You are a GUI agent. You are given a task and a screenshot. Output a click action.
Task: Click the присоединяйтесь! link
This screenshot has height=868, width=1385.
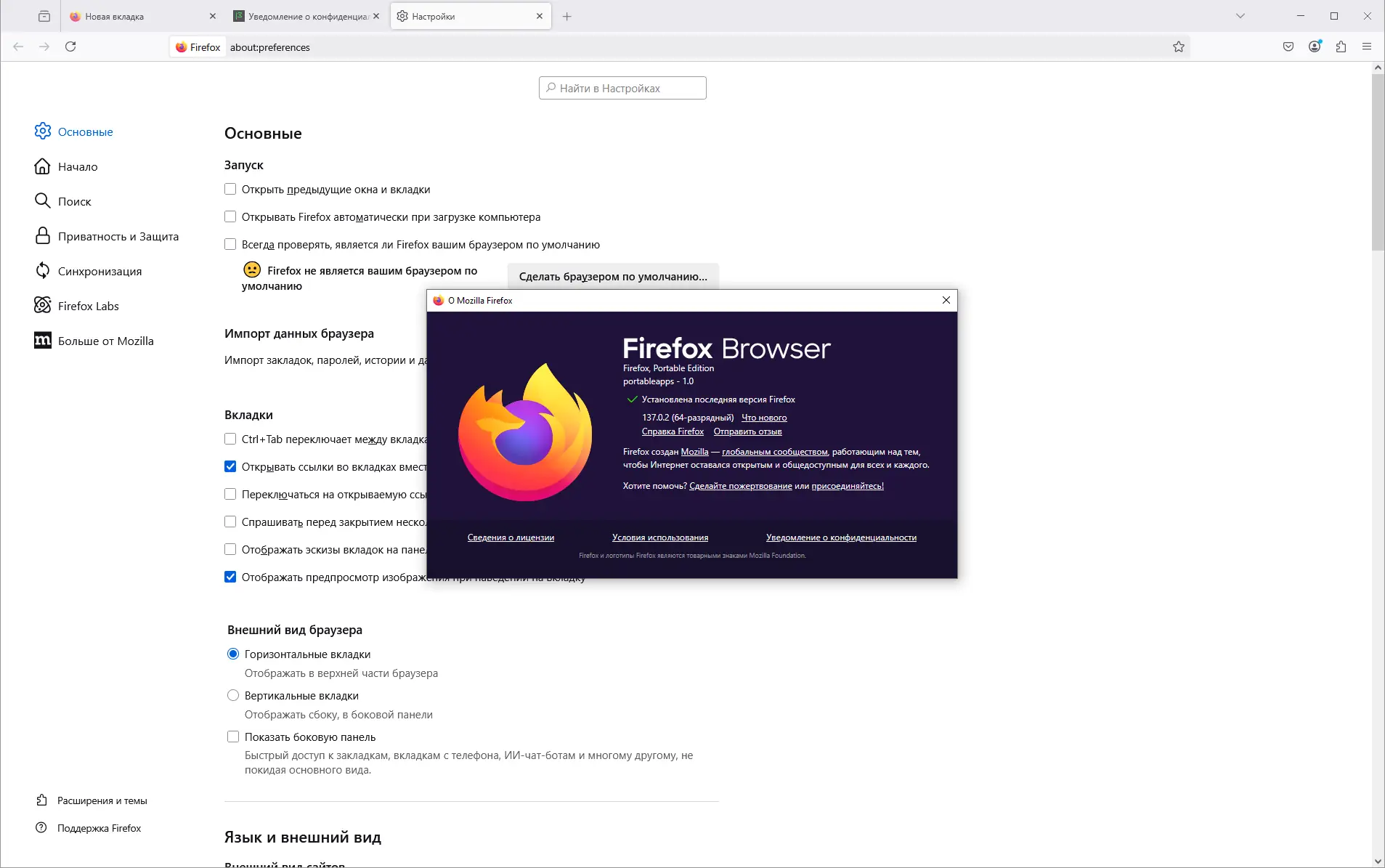pos(848,486)
